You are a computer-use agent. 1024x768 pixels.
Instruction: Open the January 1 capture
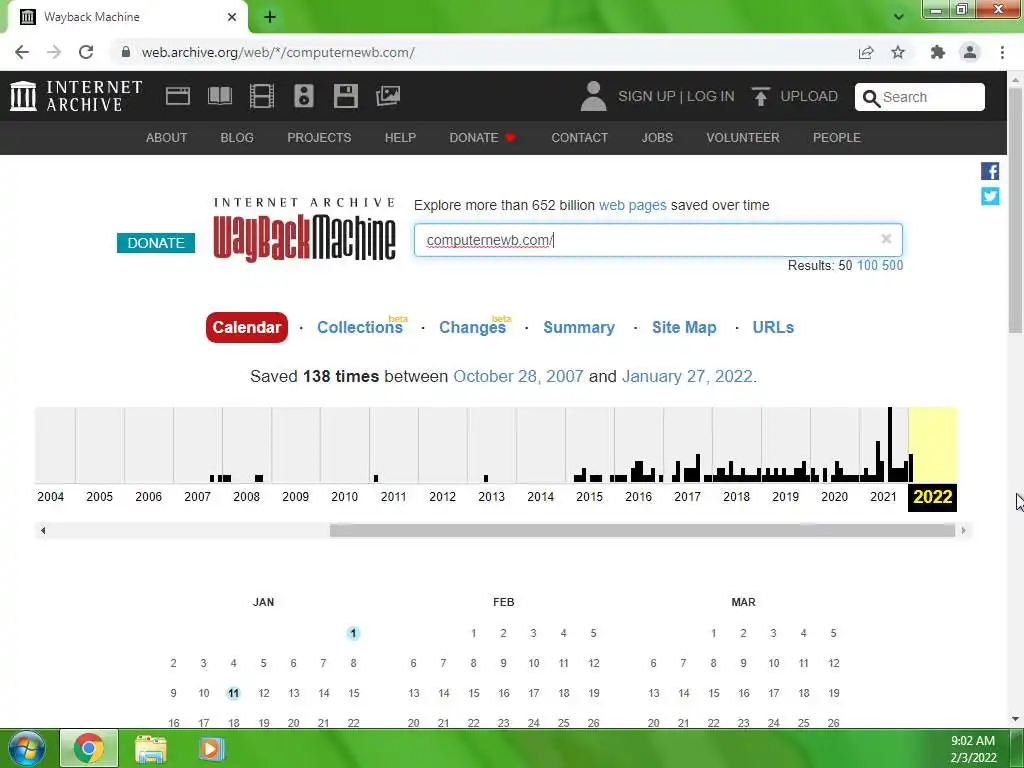click(353, 633)
